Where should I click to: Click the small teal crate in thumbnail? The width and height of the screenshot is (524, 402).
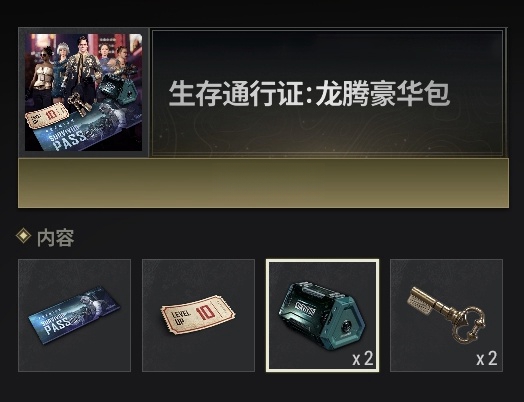[x=119, y=89]
